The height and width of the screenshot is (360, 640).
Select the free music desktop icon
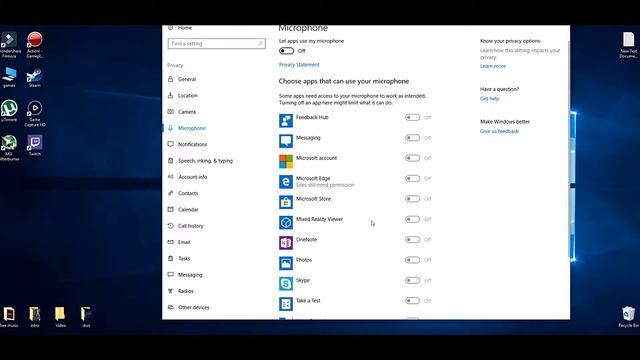point(9,317)
